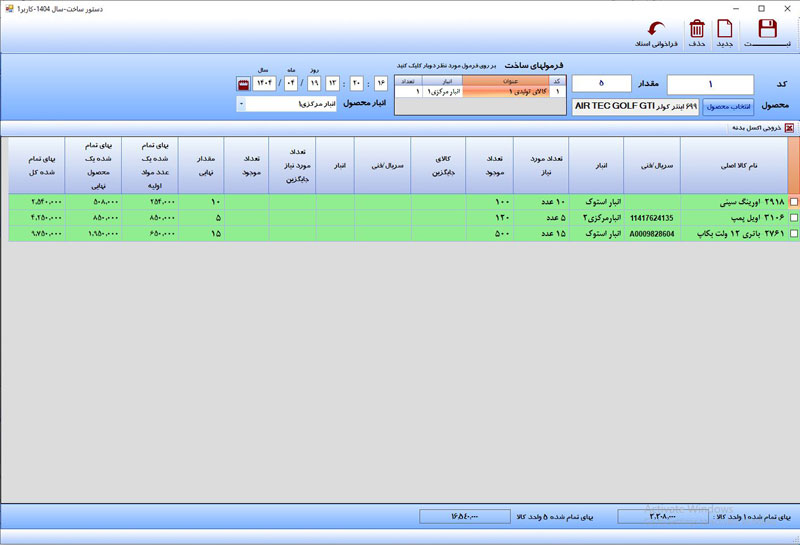Click the مقدار quantity input field
800x545 pixels.
pos(602,83)
